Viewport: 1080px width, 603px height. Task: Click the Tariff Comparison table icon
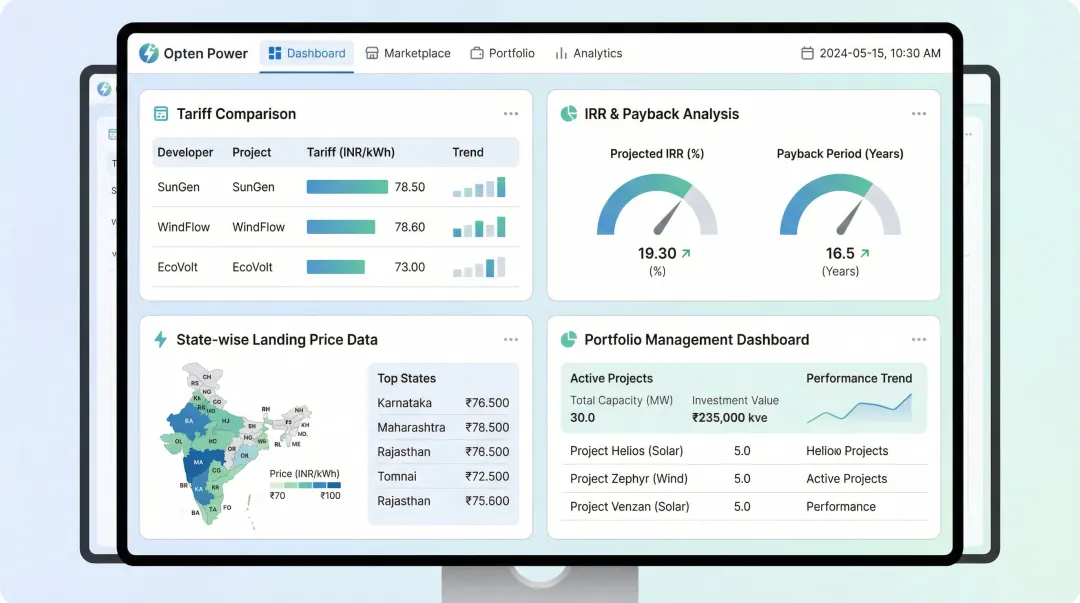[x=159, y=114]
